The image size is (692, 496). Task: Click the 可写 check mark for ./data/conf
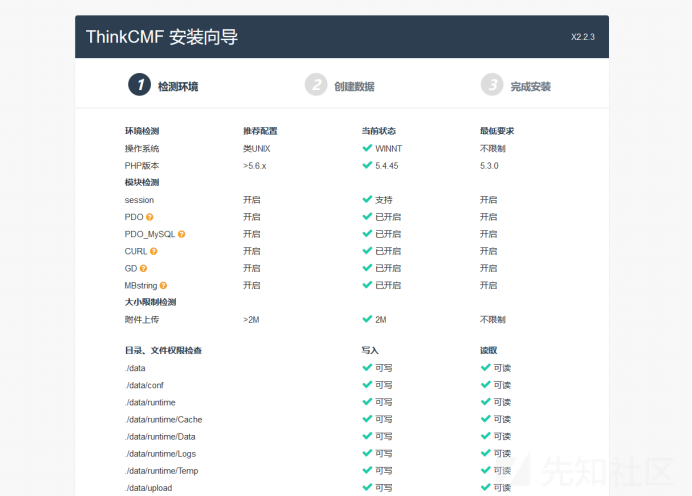(367, 384)
